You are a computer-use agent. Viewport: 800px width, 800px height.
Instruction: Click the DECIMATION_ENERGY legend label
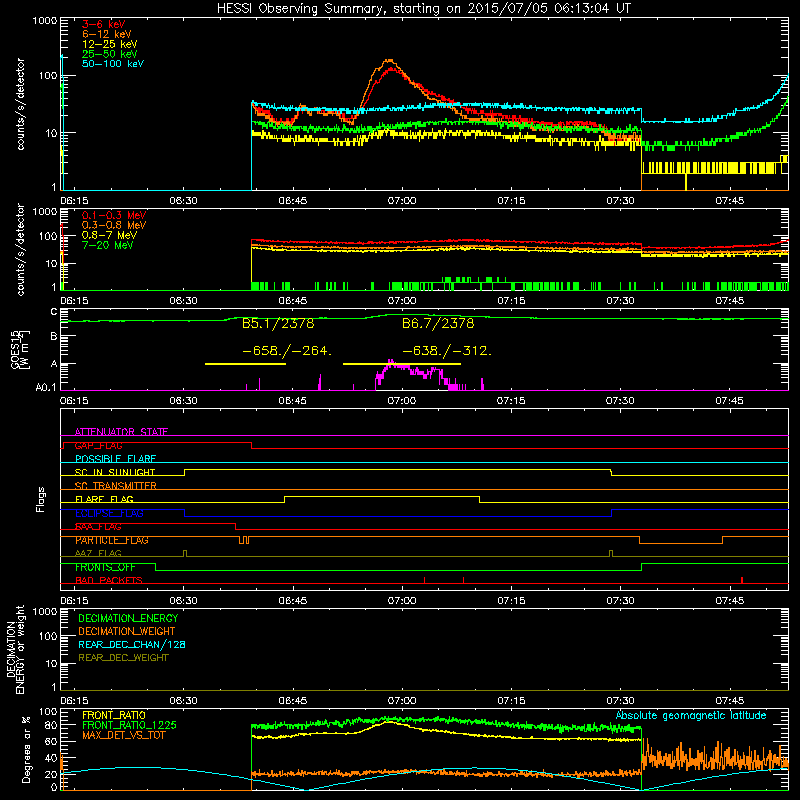[x=128, y=618]
